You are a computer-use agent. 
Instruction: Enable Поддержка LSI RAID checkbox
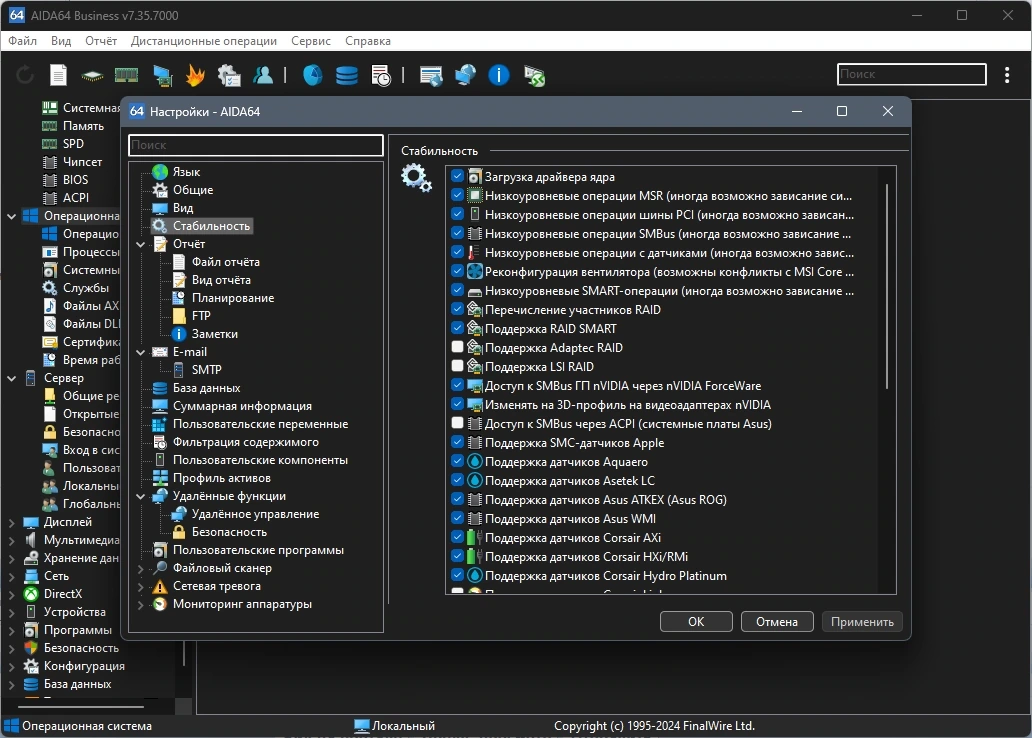click(x=457, y=365)
